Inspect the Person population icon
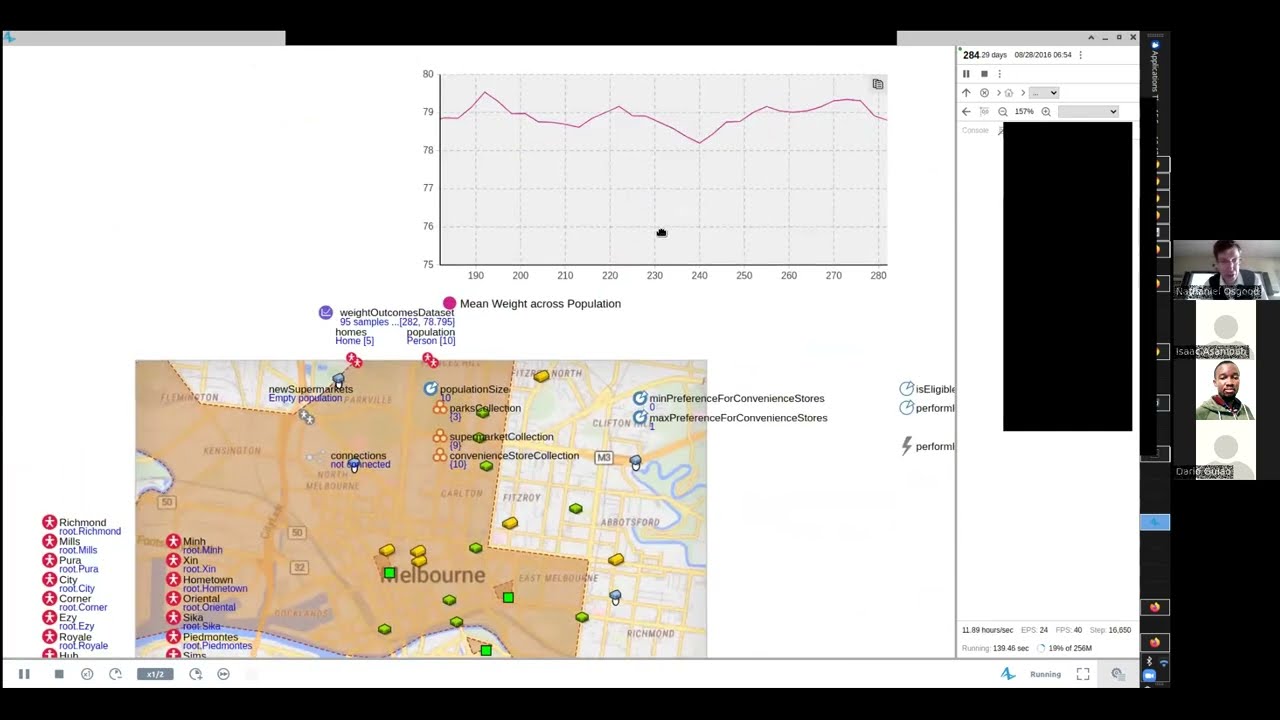The image size is (1280, 720). 430,359
